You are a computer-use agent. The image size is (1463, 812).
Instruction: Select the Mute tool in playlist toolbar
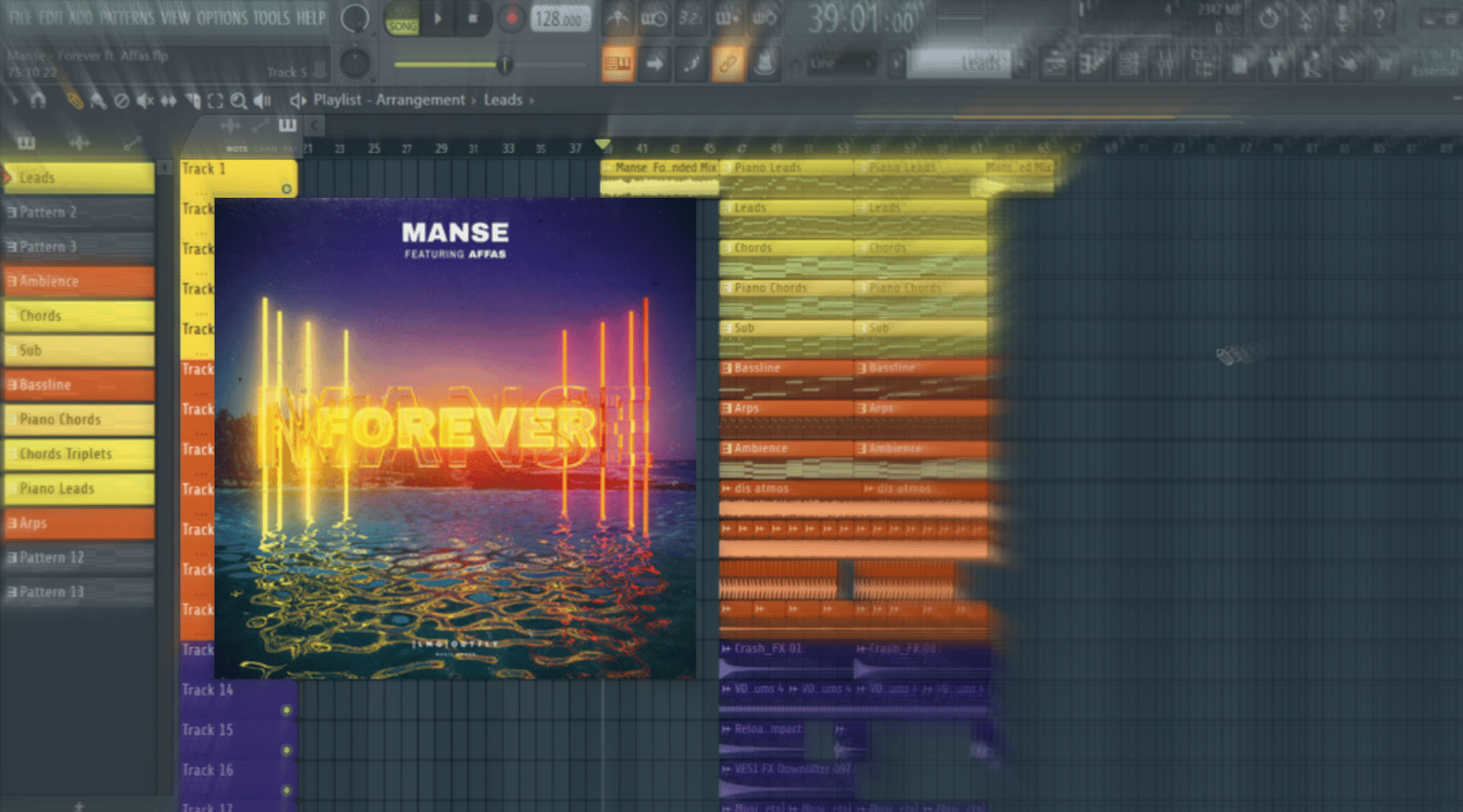pyautogui.click(x=144, y=100)
